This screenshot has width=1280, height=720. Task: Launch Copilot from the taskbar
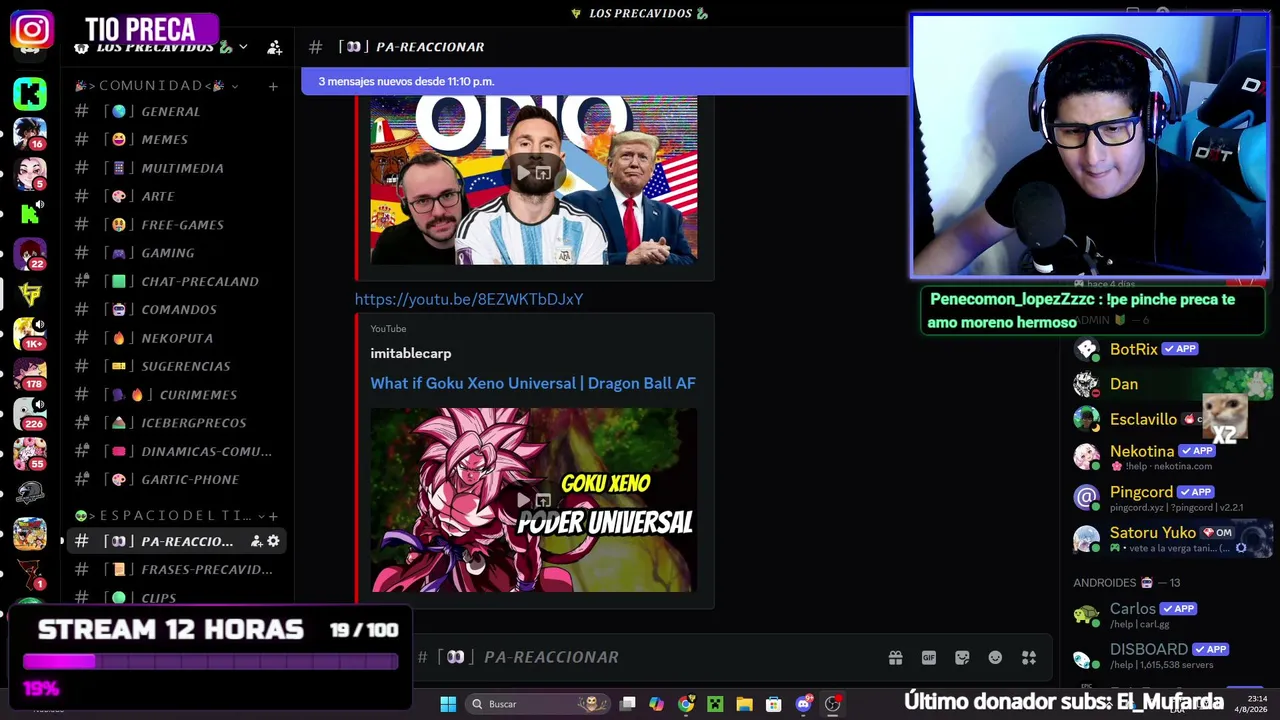pos(656,704)
